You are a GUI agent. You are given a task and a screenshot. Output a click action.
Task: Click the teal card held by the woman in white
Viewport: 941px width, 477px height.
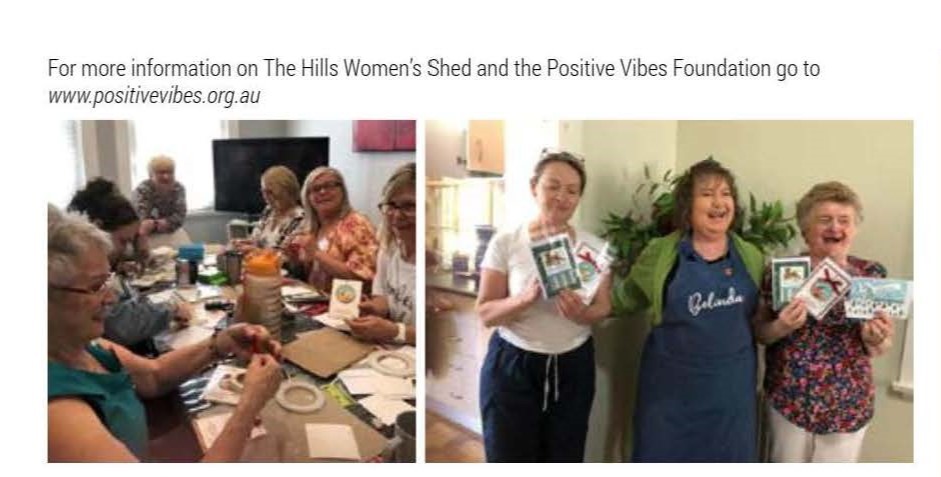[555, 265]
